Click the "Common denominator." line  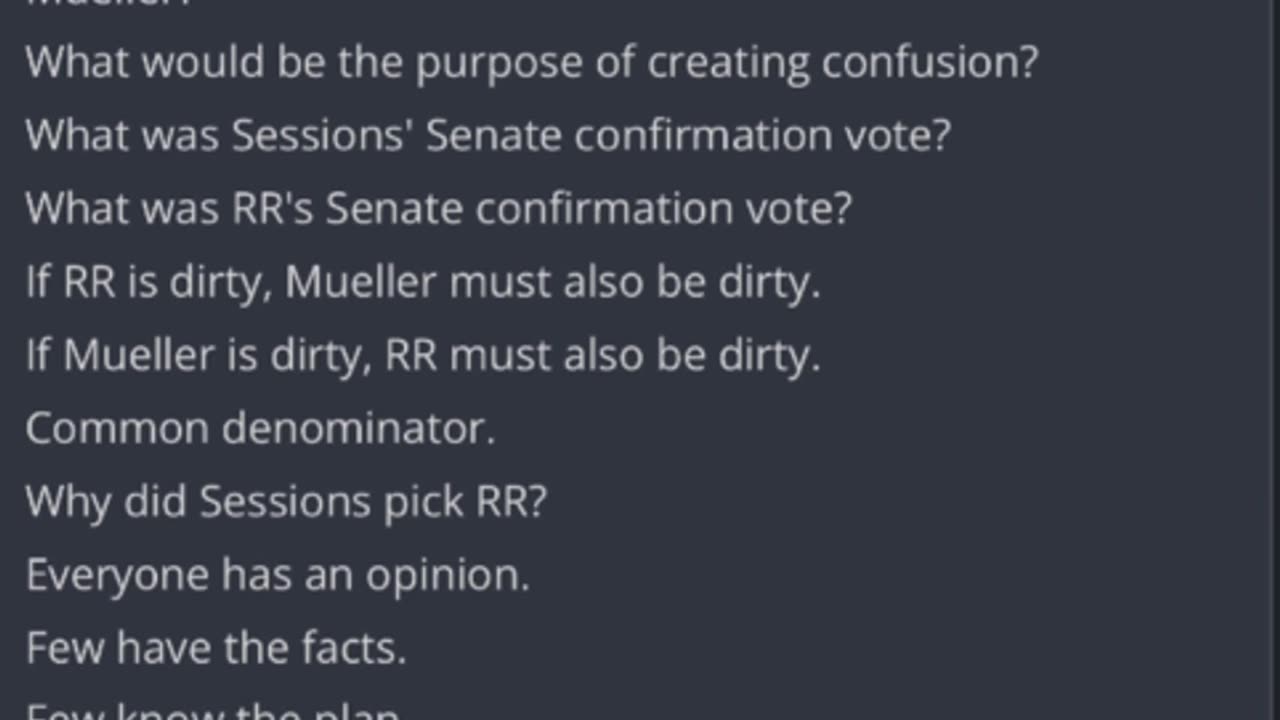pyautogui.click(x=260, y=428)
